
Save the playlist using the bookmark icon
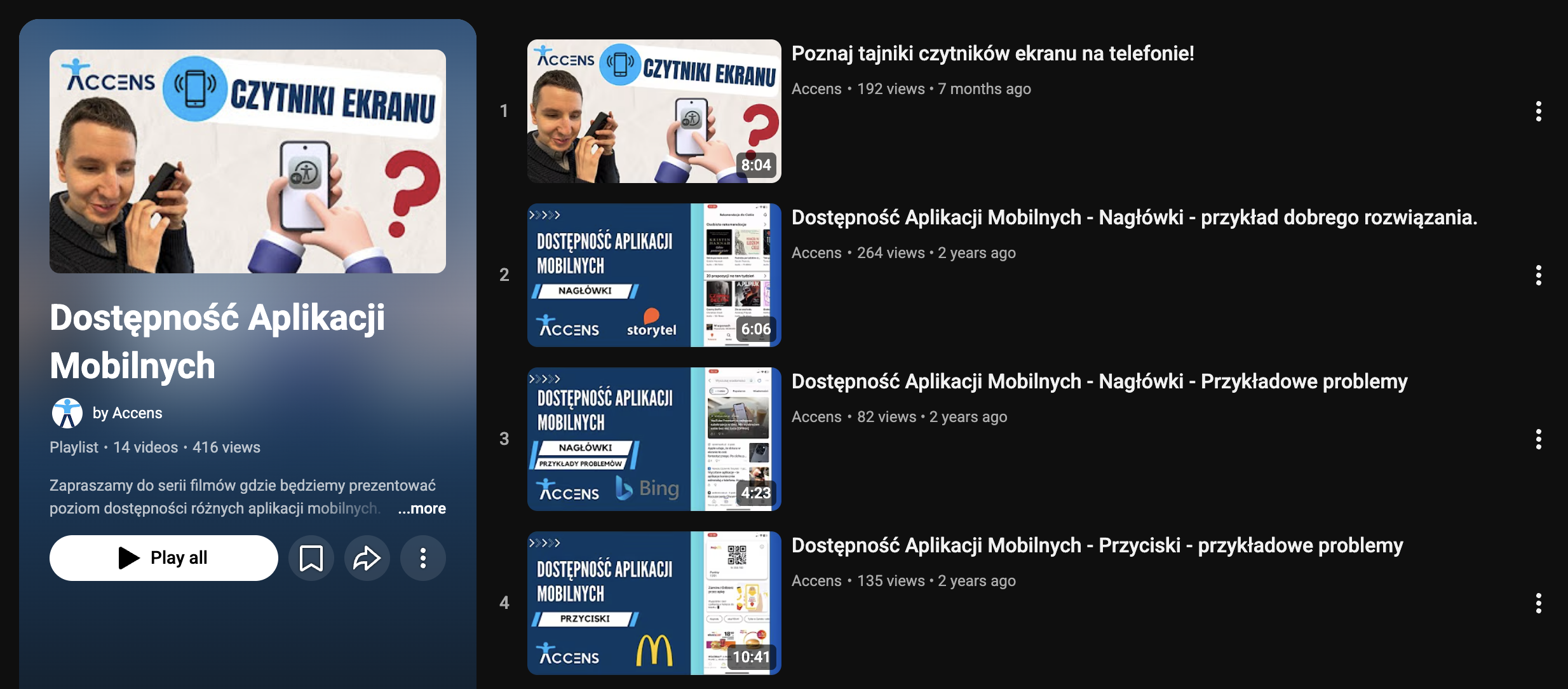tap(311, 557)
